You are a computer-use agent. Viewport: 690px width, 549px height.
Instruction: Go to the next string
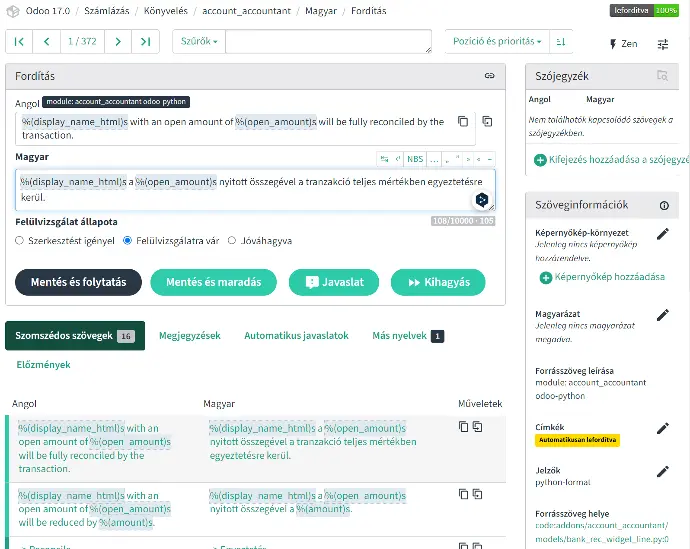(118, 42)
